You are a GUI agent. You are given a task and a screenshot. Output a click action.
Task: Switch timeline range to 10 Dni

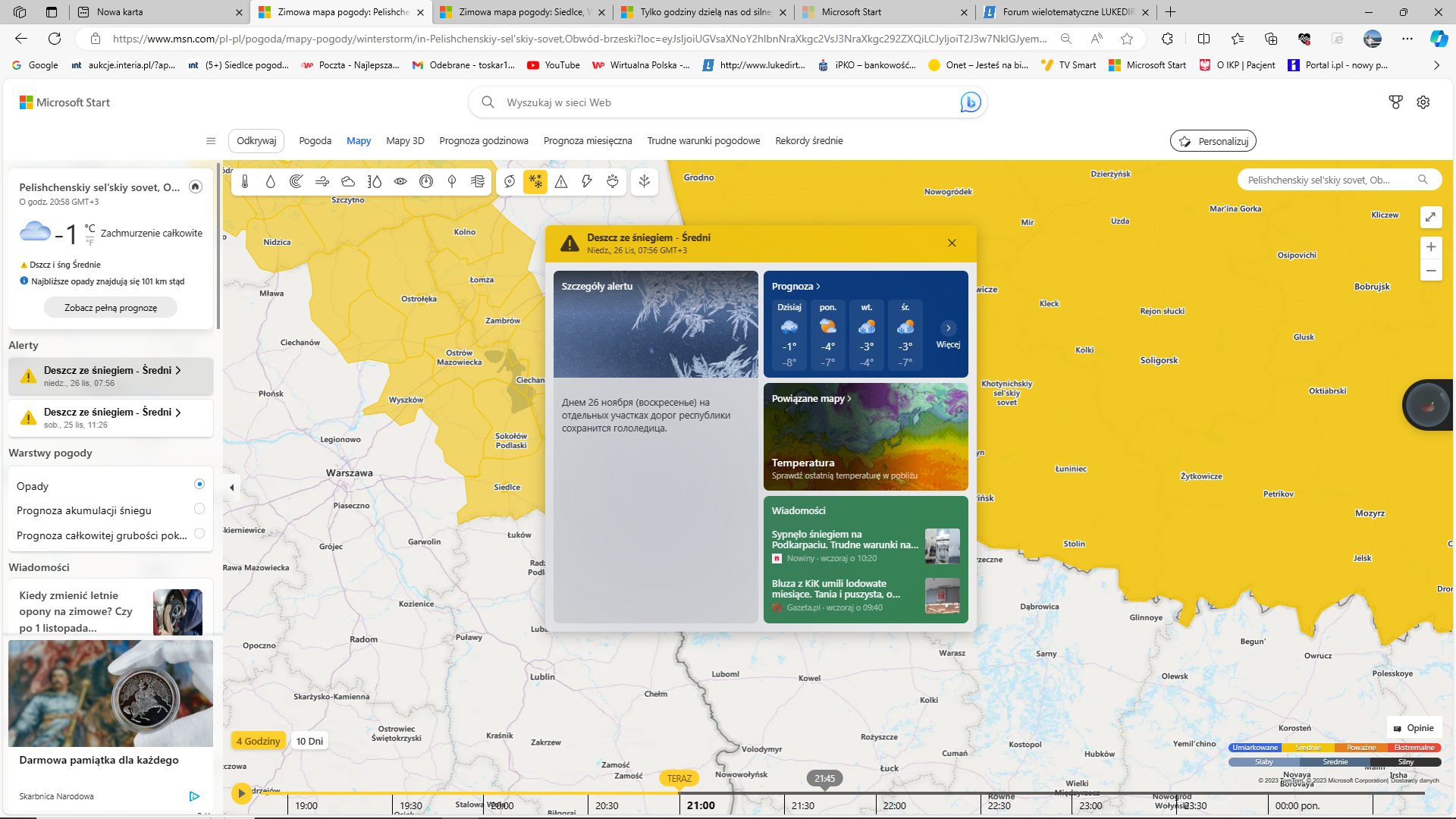pos(309,741)
